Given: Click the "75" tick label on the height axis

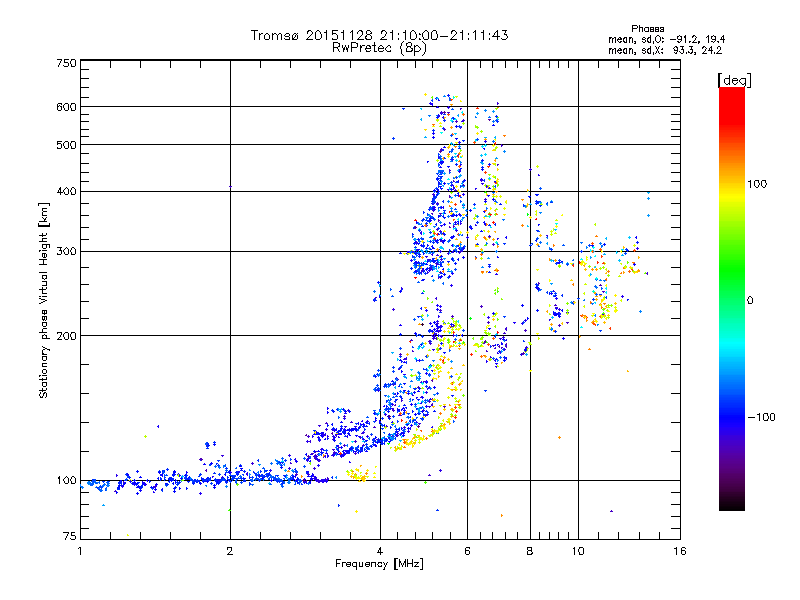Looking at the screenshot, I should (70, 536).
